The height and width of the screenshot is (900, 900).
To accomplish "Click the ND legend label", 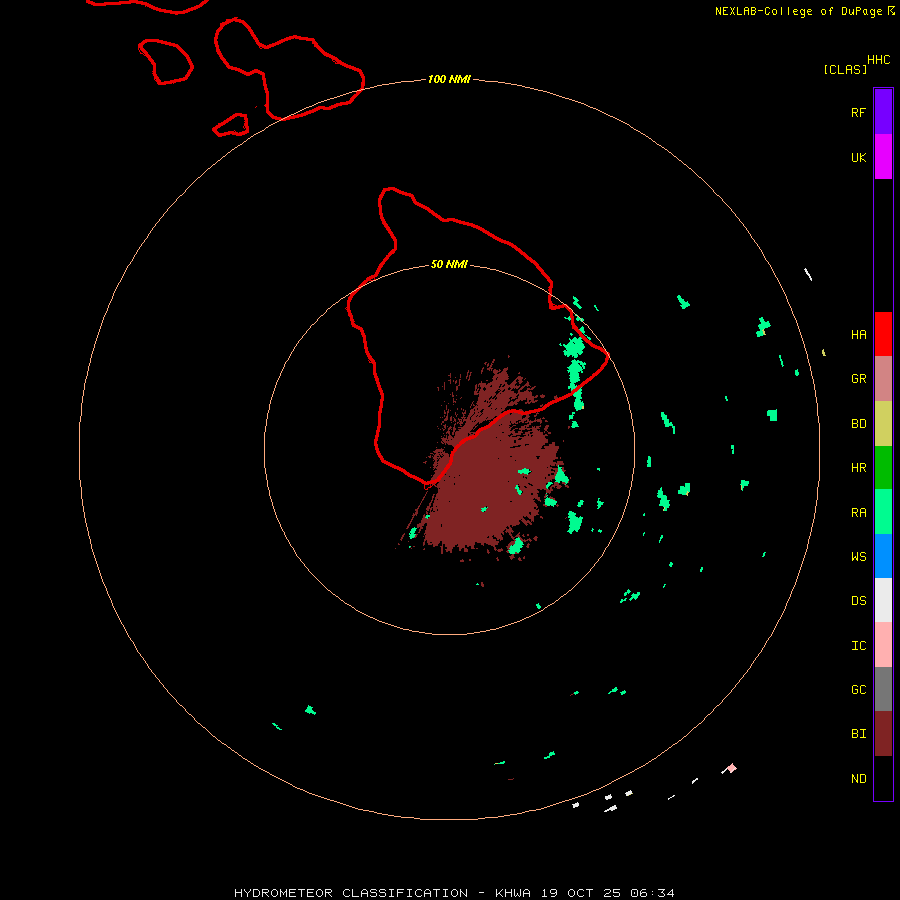I will pyautogui.click(x=858, y=779).
